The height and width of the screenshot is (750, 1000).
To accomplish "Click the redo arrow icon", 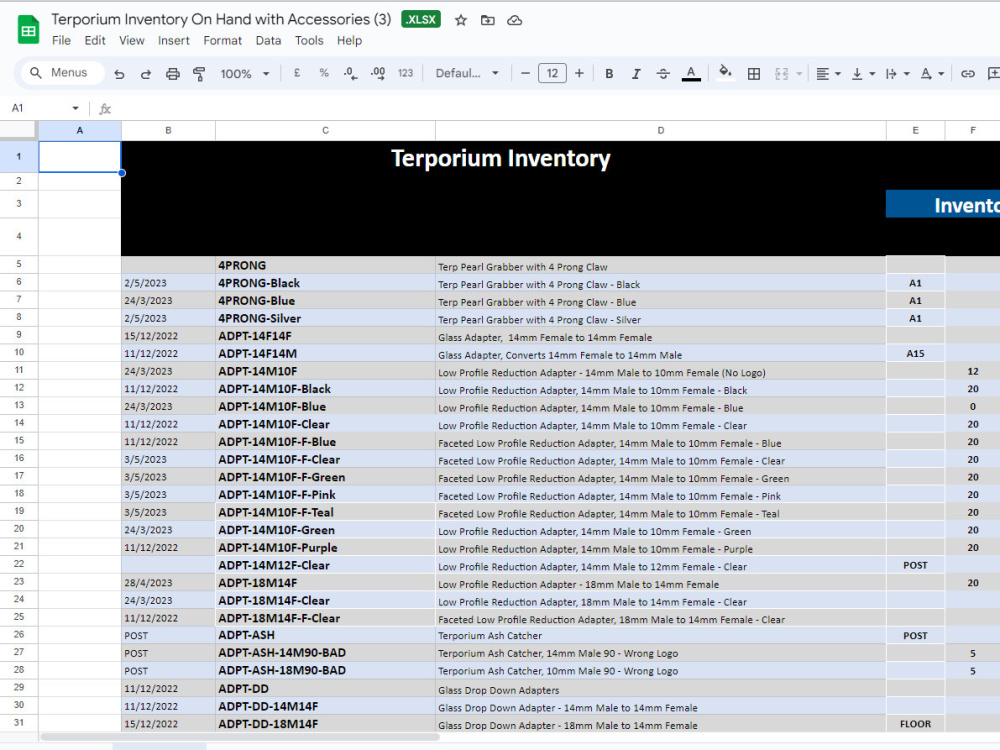I will [145, 74].
